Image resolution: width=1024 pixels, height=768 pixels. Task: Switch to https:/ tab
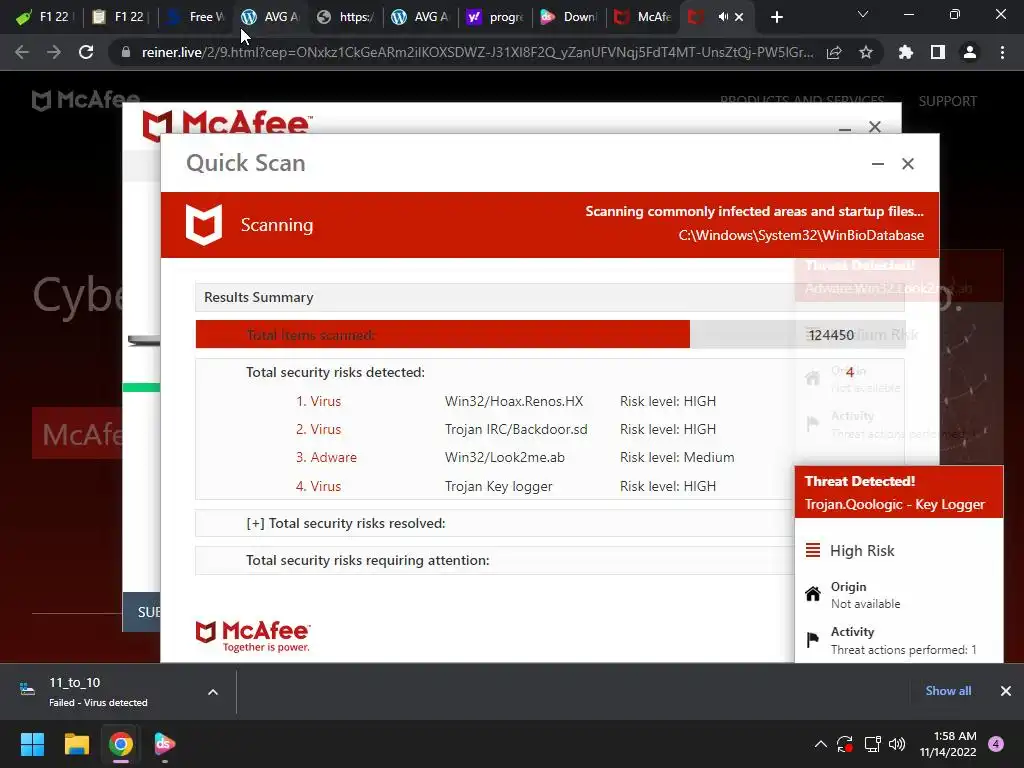click(x=344, y=17)
